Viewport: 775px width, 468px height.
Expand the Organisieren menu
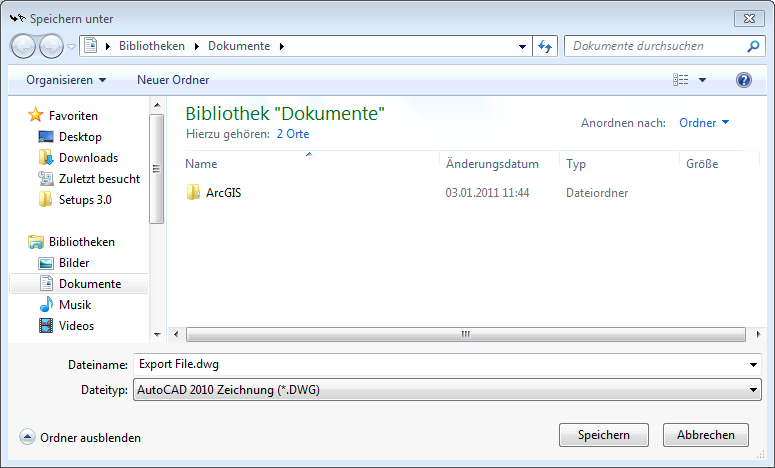66,80
